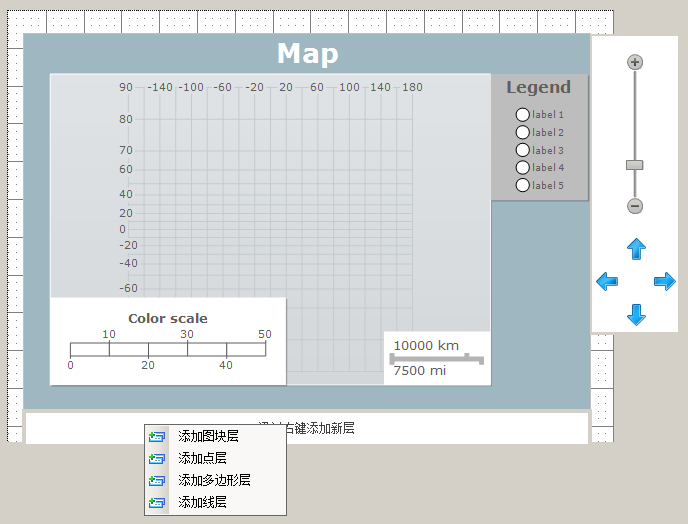The width and height of the screenshot is (688, 524).
Task: Click the zoom in plus icon
Action: [635, 62]
